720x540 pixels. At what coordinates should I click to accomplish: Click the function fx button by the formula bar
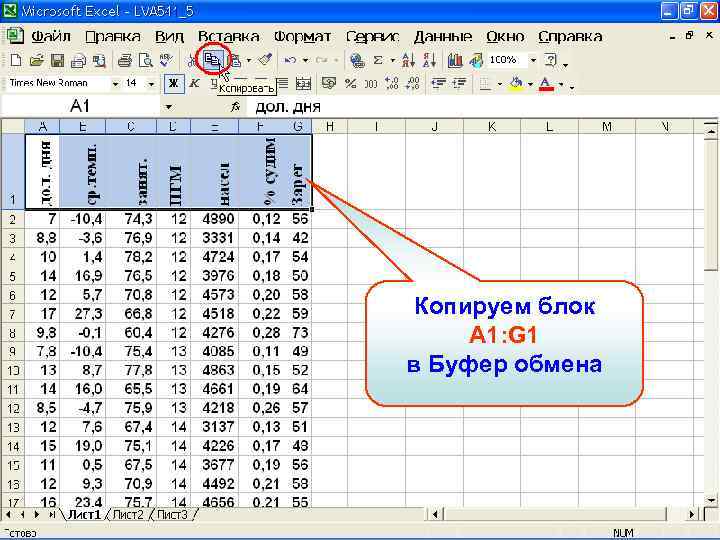236,107
